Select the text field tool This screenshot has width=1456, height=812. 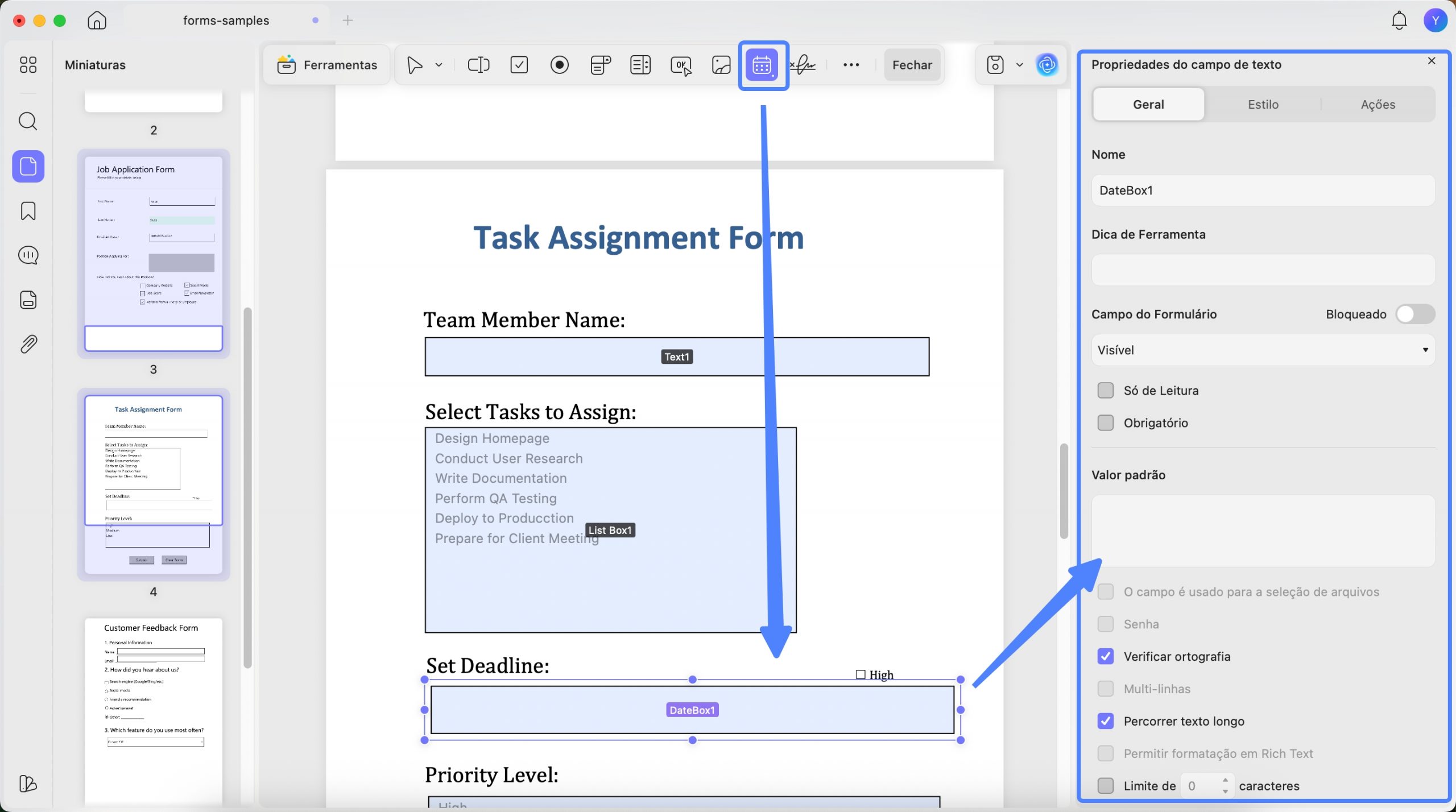(x=478, y=65)
